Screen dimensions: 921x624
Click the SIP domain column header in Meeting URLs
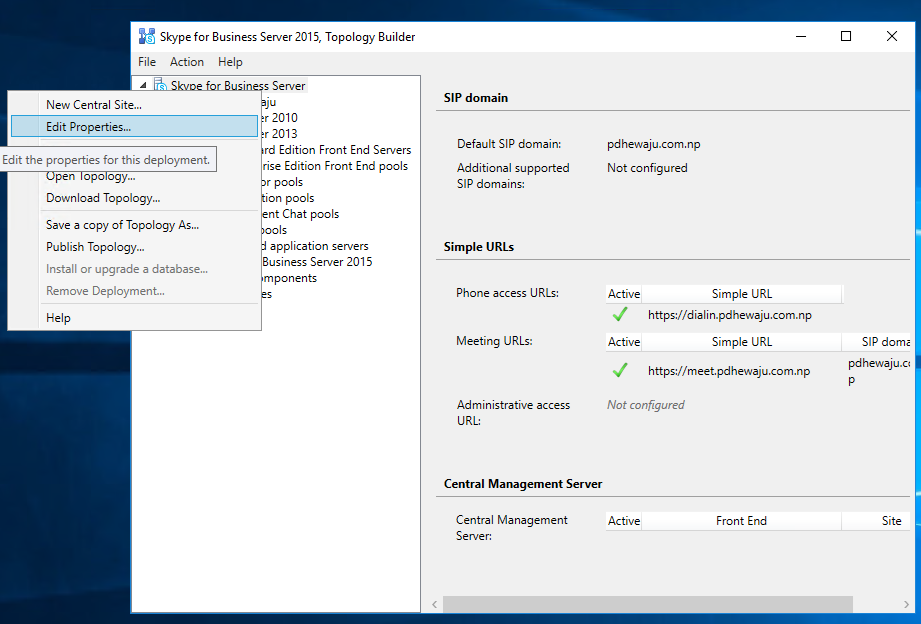pos(876,342)
